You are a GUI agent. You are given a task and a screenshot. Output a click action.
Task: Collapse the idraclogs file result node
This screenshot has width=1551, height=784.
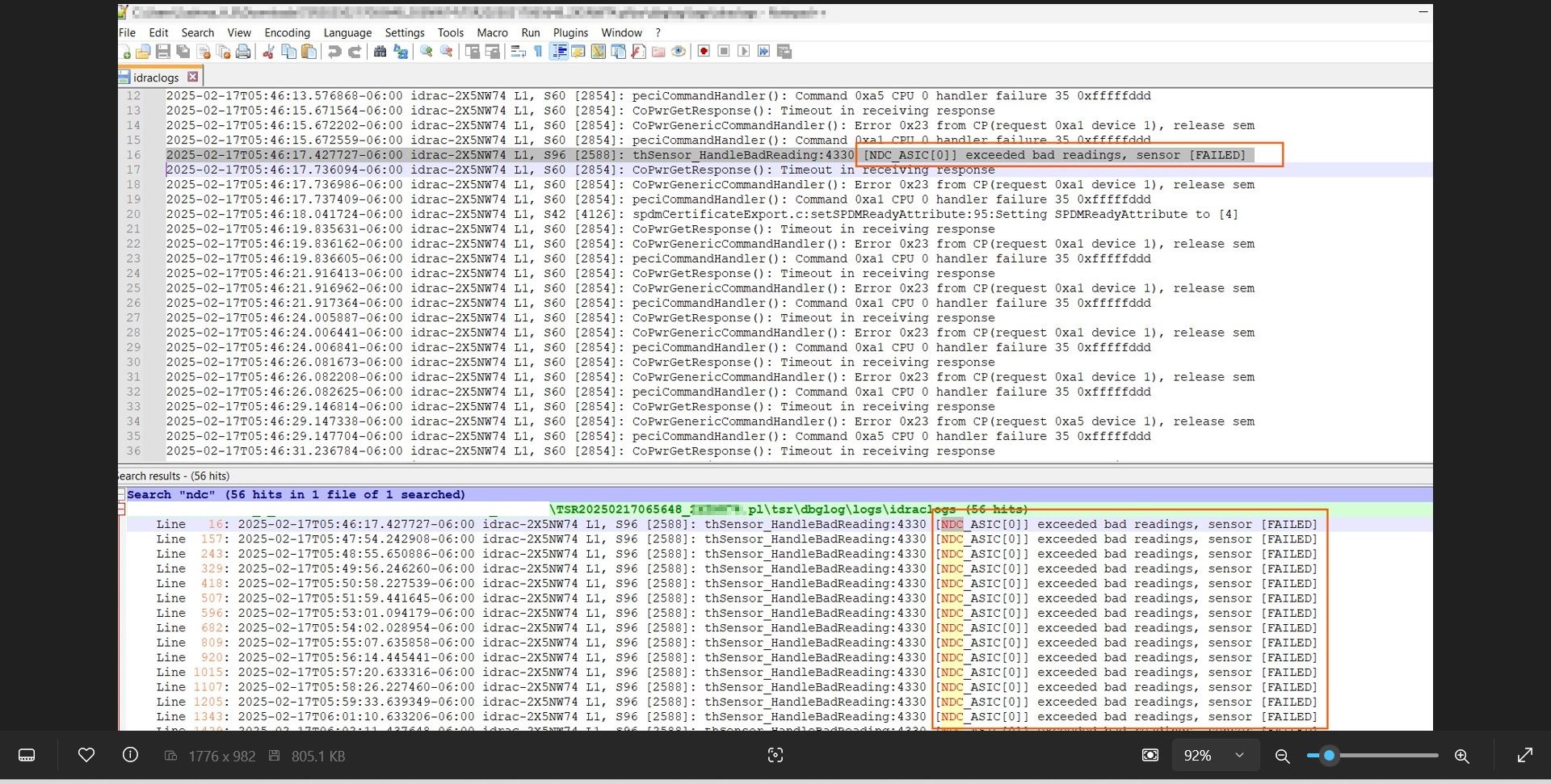click(121, 509)
